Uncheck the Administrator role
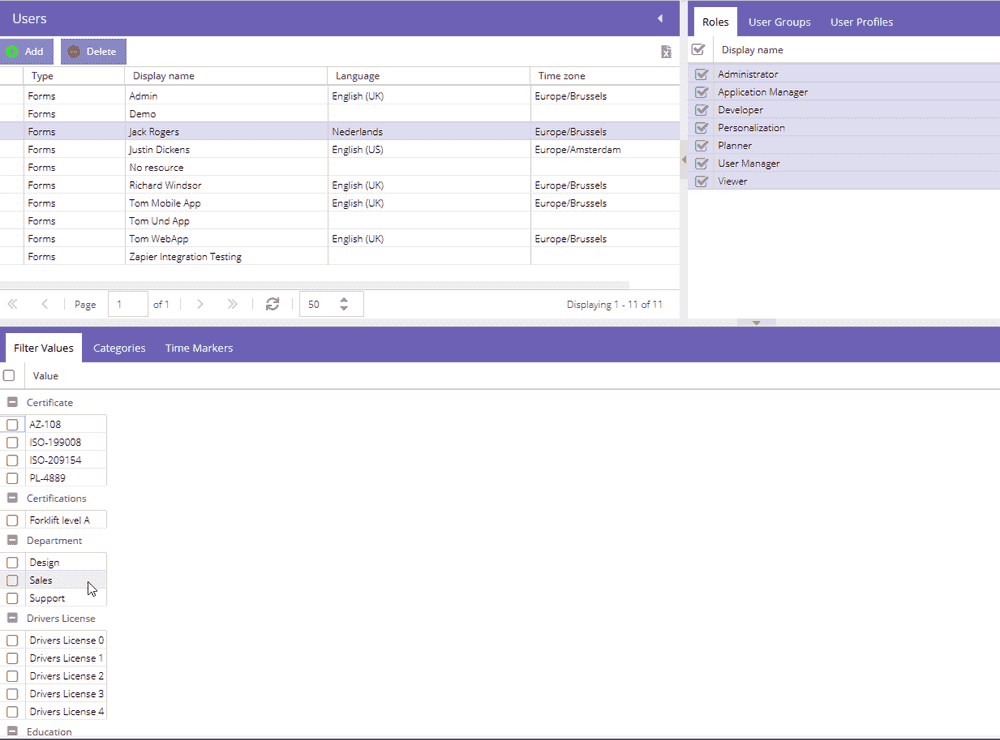 [702, 74]
